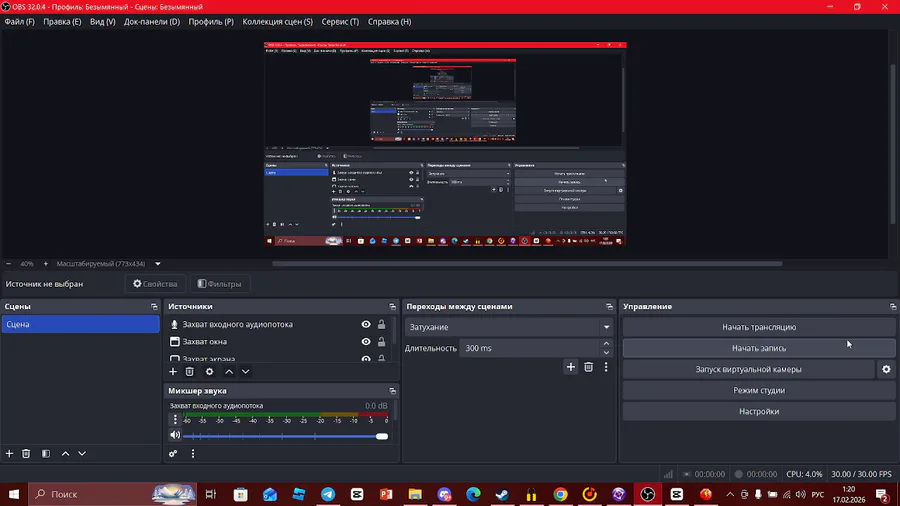900x506 pixels.
Task: Click the Длительность 300 ms field
Action: tap(529, 348)
